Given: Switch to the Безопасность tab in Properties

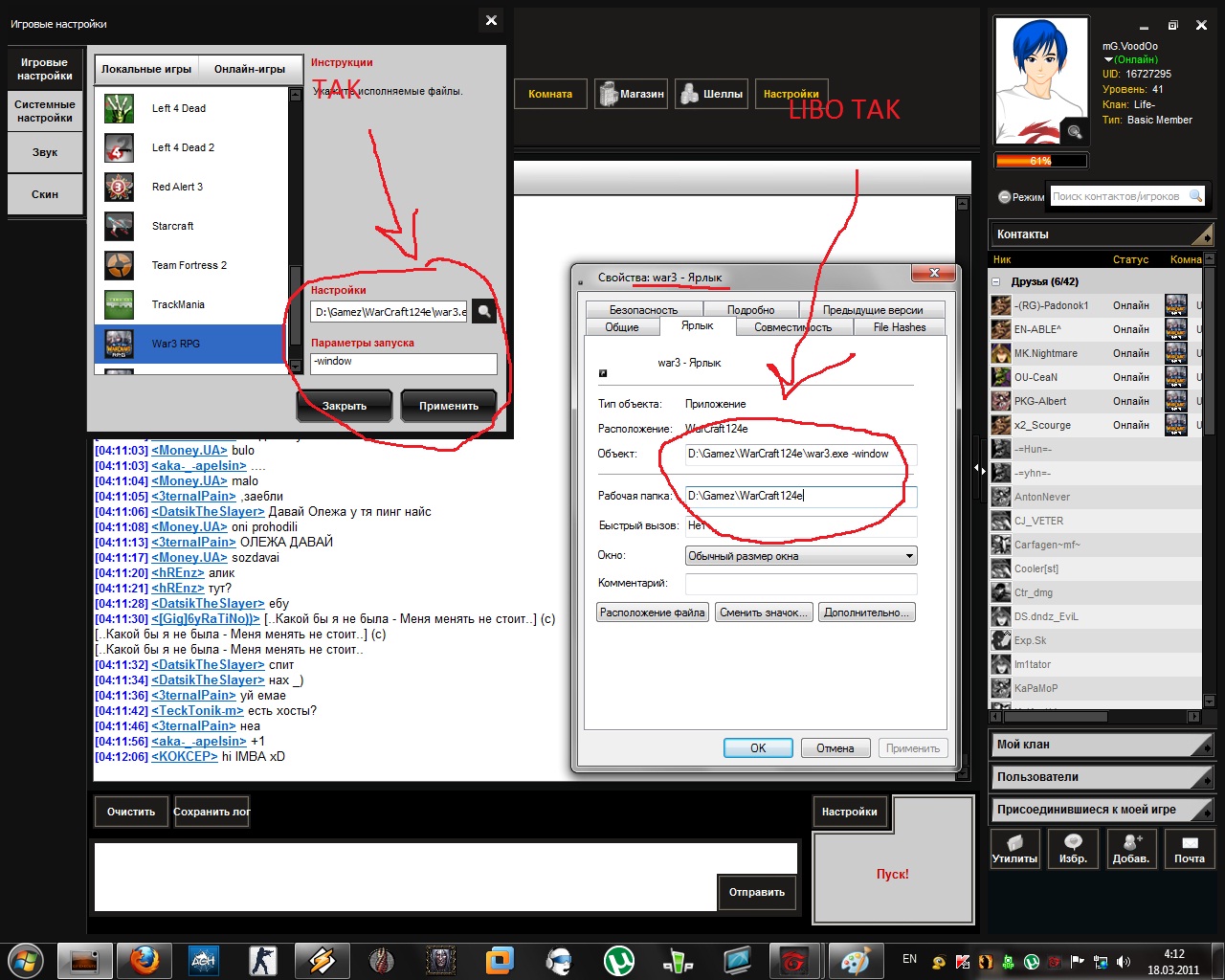Looking at the screenshot, I should pyautogui.click(x=643, y=310).
